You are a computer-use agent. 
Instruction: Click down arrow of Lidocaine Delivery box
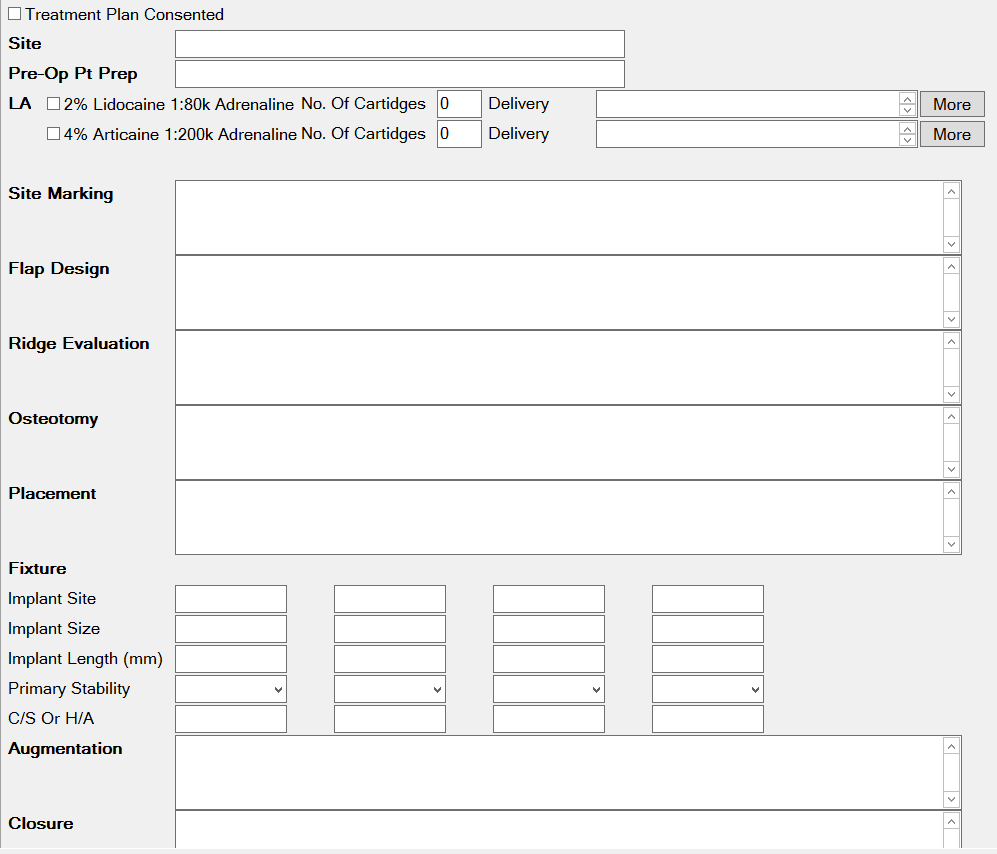coord(907,110)
